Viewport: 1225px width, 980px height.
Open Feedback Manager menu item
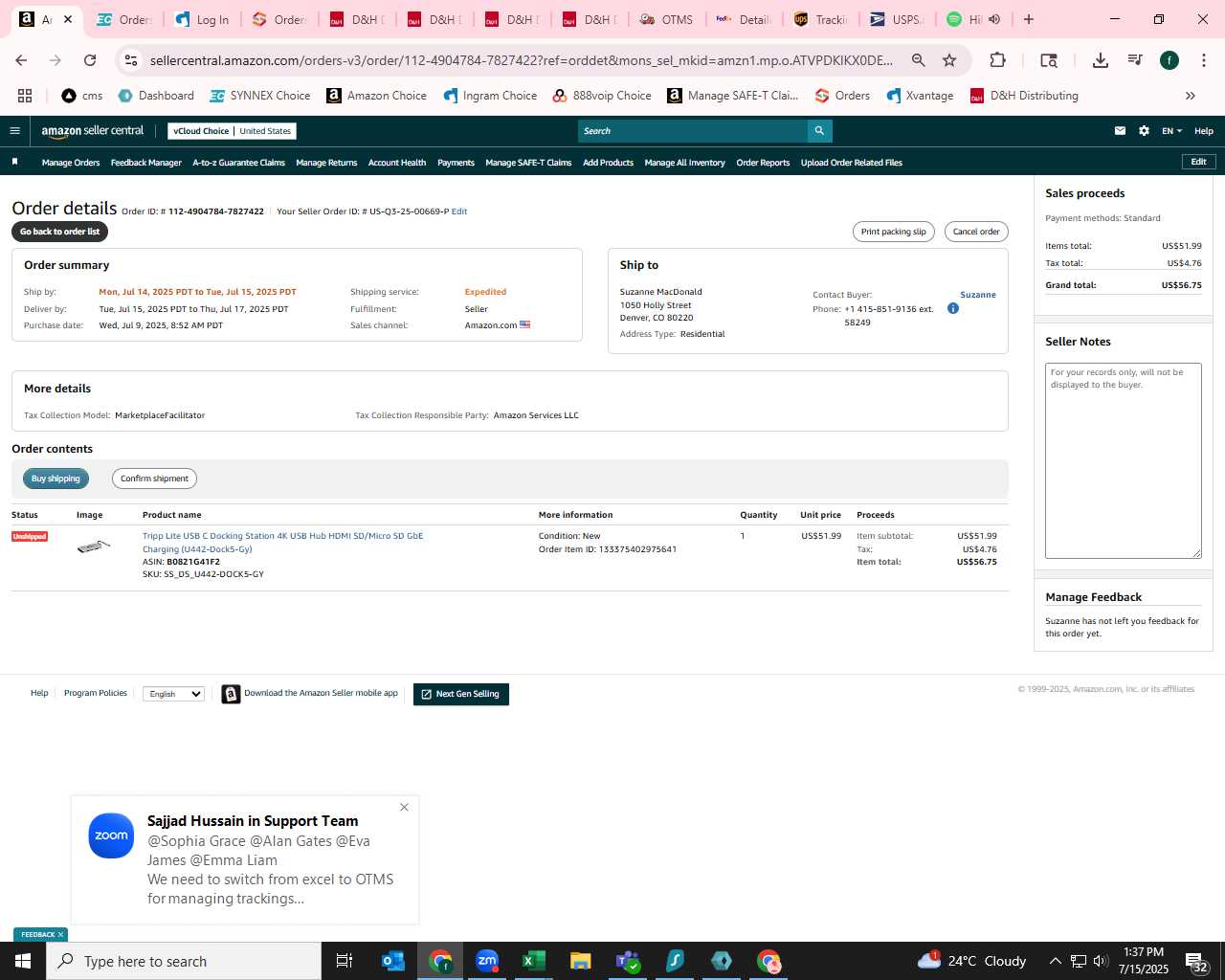(145, 163)
